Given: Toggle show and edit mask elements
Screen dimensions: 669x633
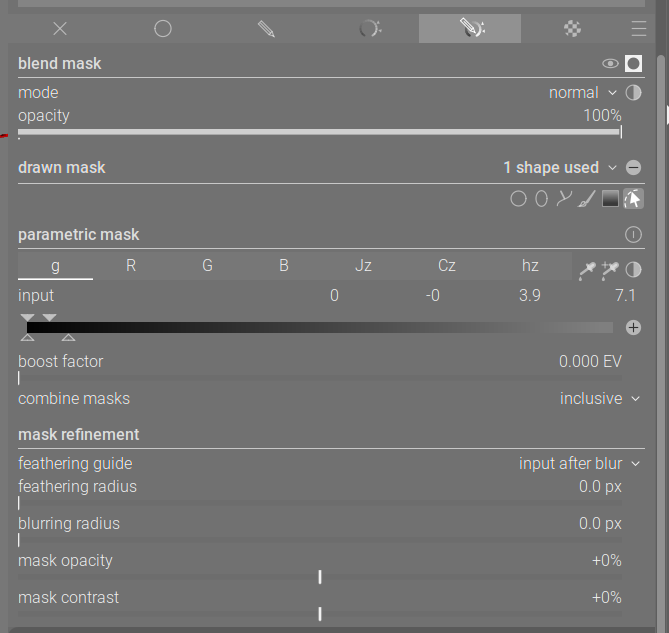Looking at the screenshot, I should click(x=632, y=199).
